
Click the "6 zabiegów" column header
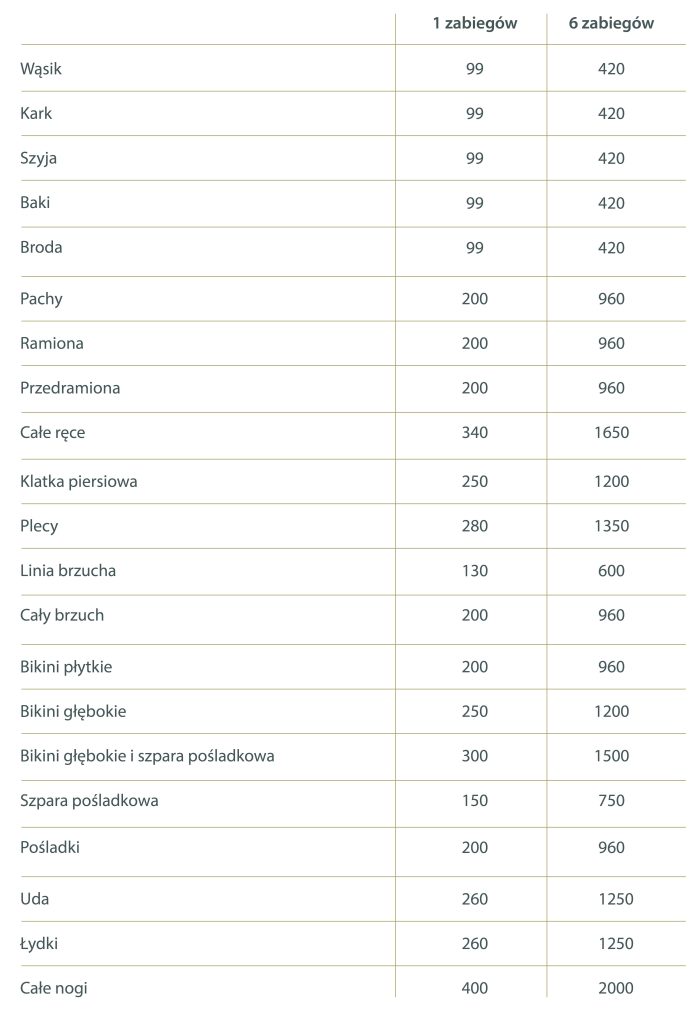coord(611,24)
